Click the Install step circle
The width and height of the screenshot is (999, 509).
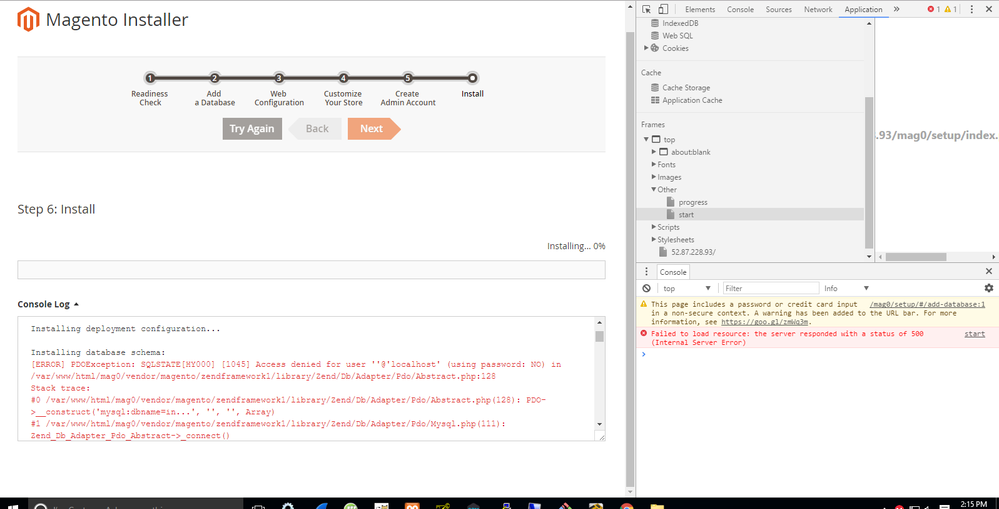[472, 78]
